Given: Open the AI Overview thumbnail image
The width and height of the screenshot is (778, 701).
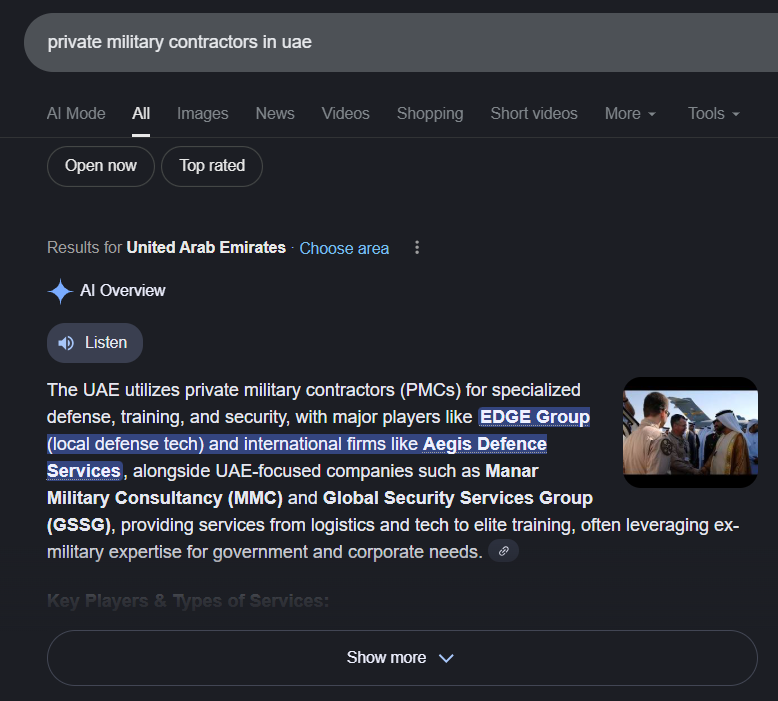Looking at the screenshot, I should [690, 432].
